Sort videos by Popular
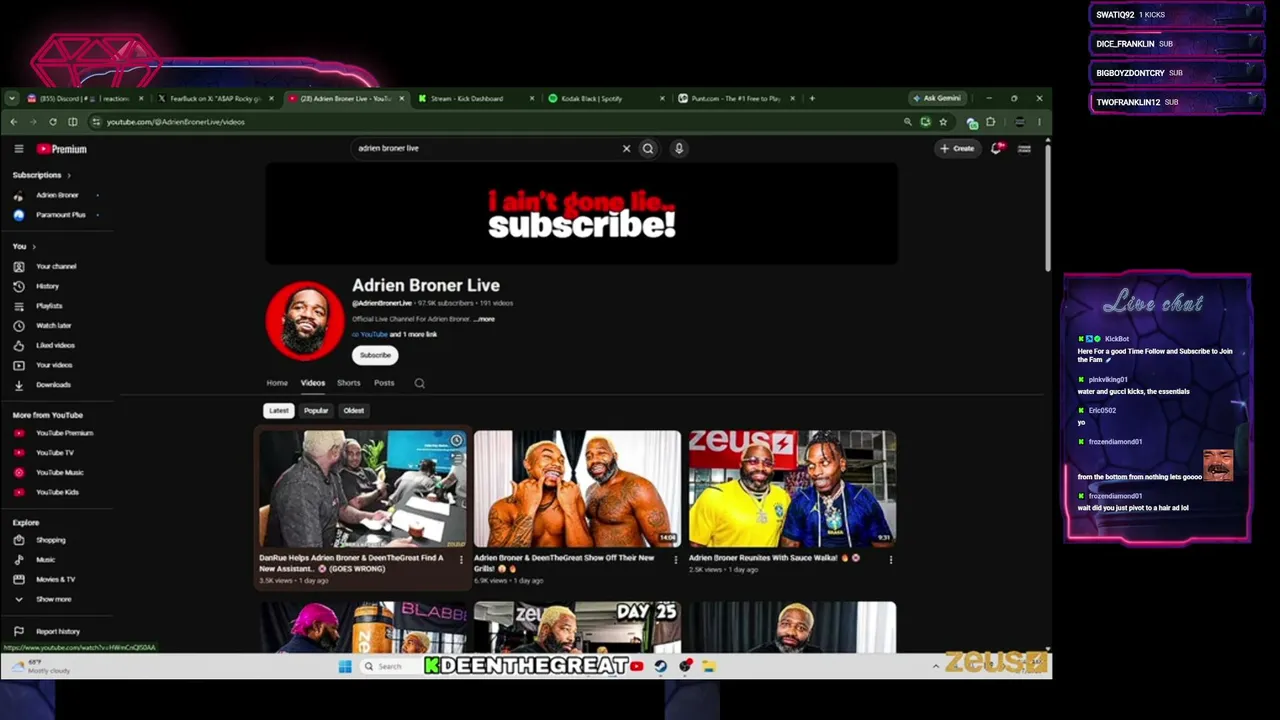Screen dimensions: 1280x720 pos(316,411)
